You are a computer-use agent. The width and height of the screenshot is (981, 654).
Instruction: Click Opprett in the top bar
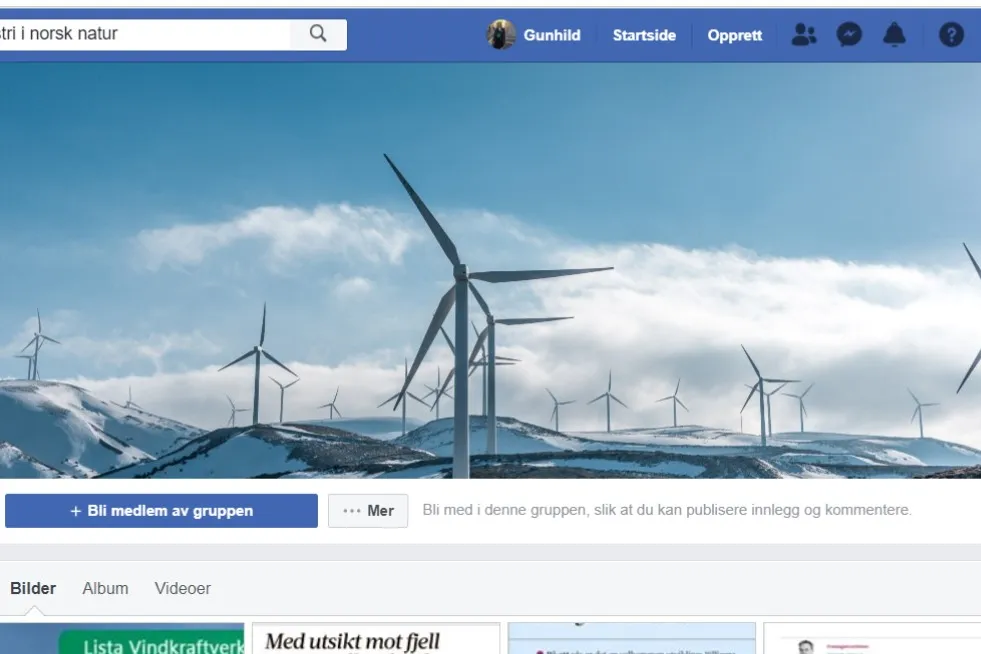coord(734,35)
